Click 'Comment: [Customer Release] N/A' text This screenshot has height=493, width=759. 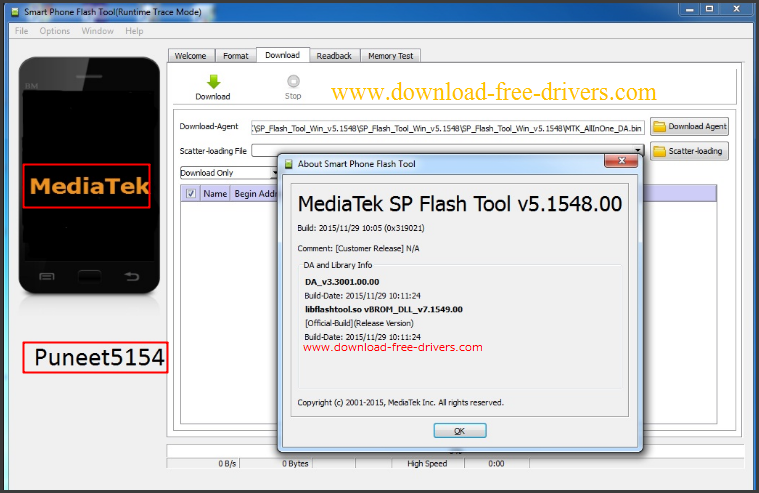[x=358, y=248]
